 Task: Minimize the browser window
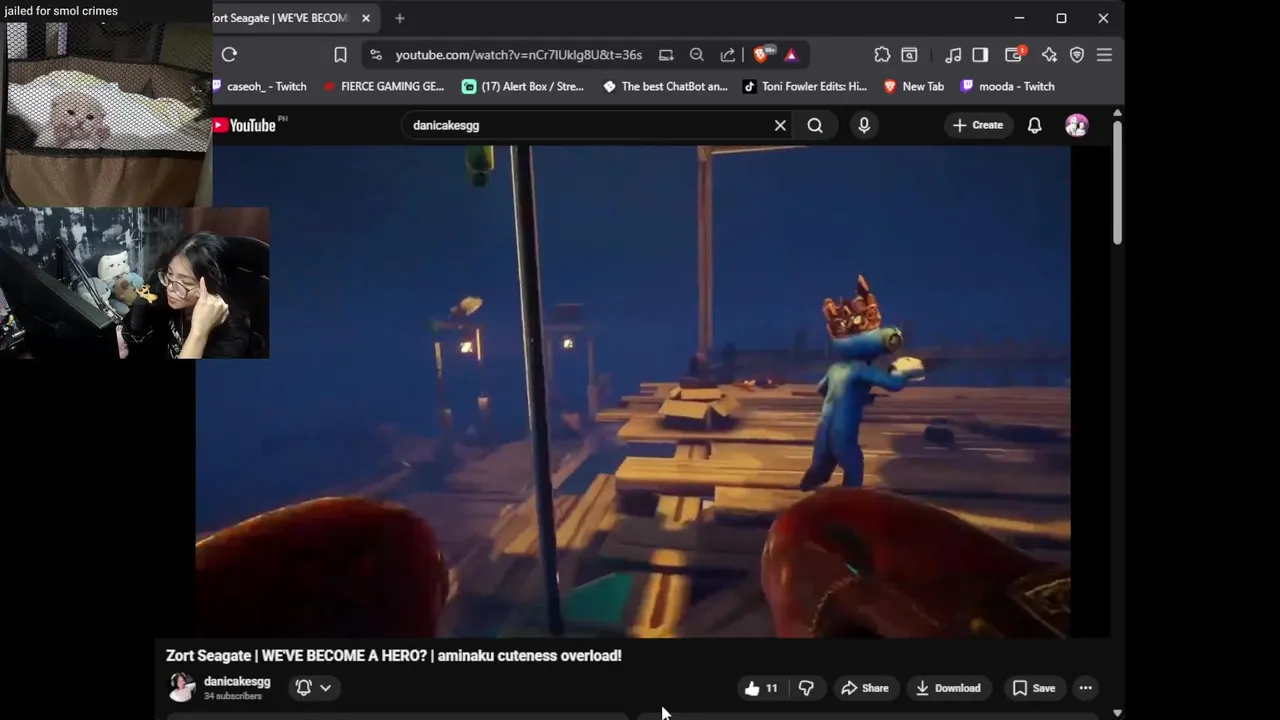coord(1019,18)
